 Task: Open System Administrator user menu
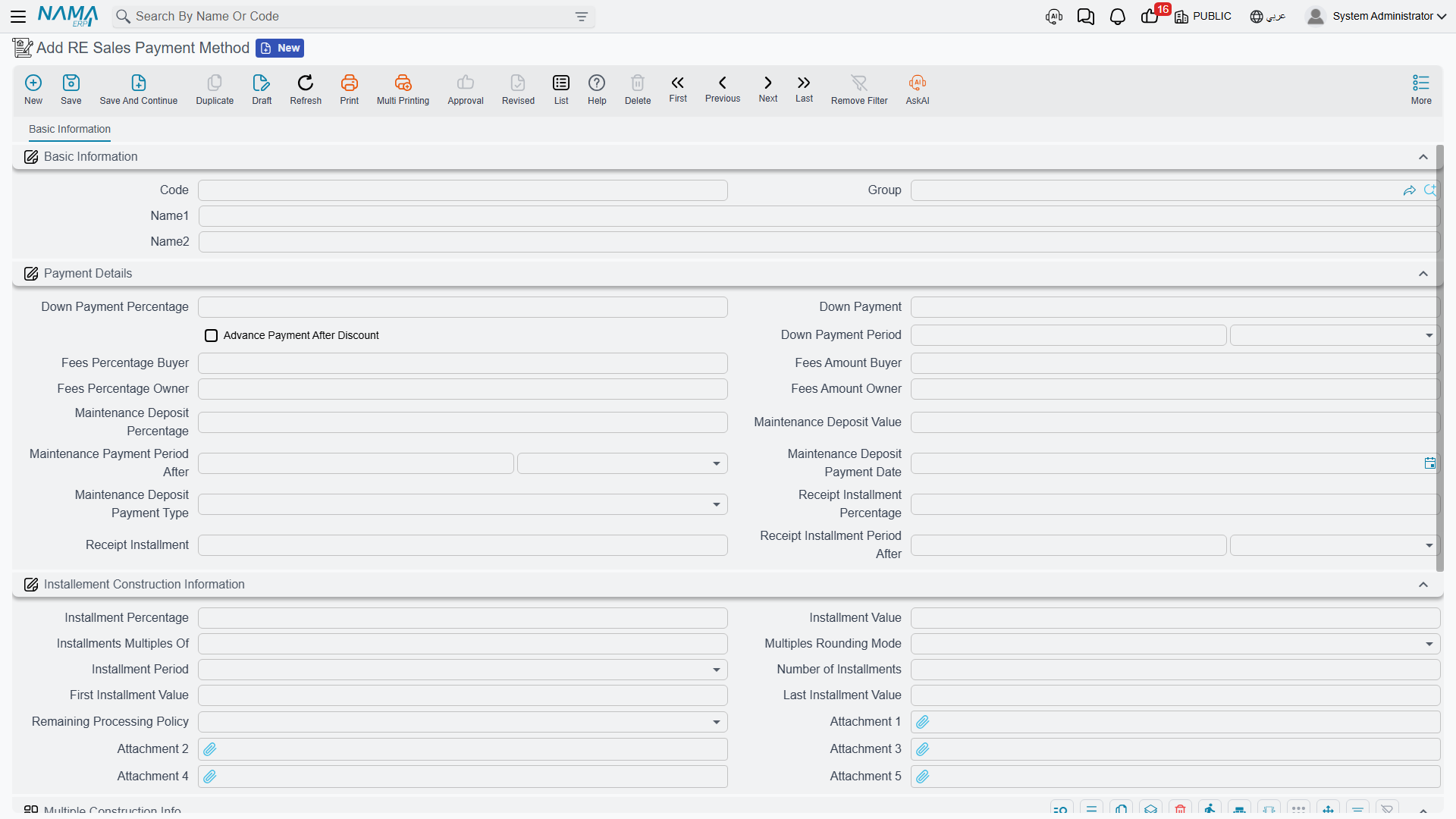1376,16
